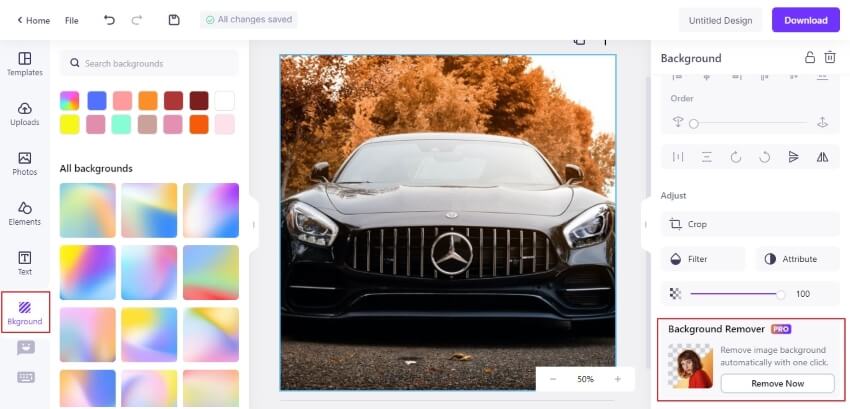
Task: Open the Attribute option
Action: pyautogui.click(x=797, y=259)
